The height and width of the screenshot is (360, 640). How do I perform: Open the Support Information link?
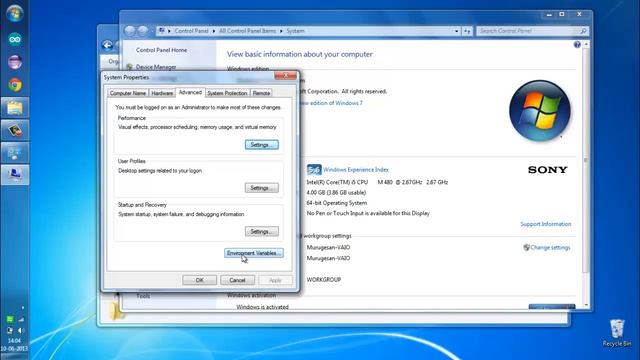(x=546, y=224)
